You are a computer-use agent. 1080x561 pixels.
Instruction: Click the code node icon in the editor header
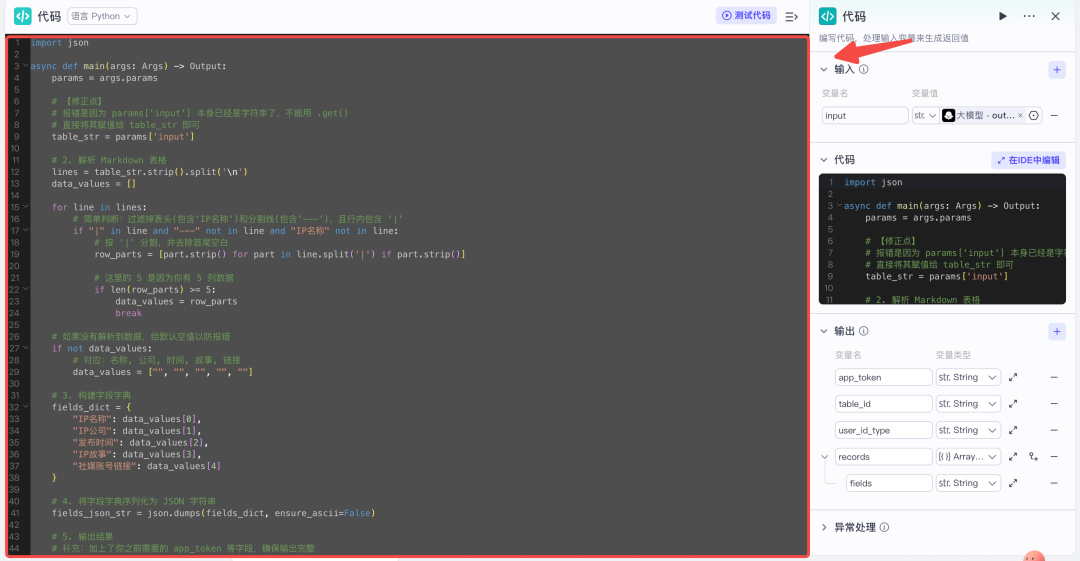(x=23, y=16)
